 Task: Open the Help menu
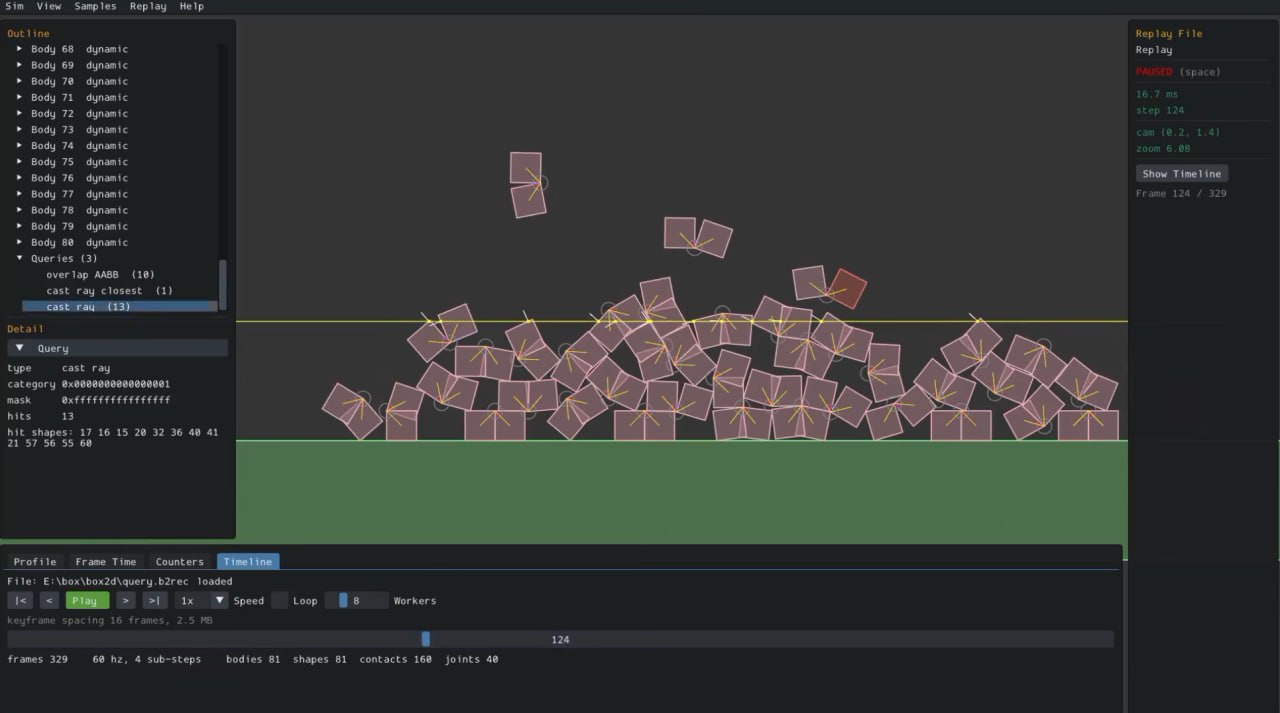(192, 6)
